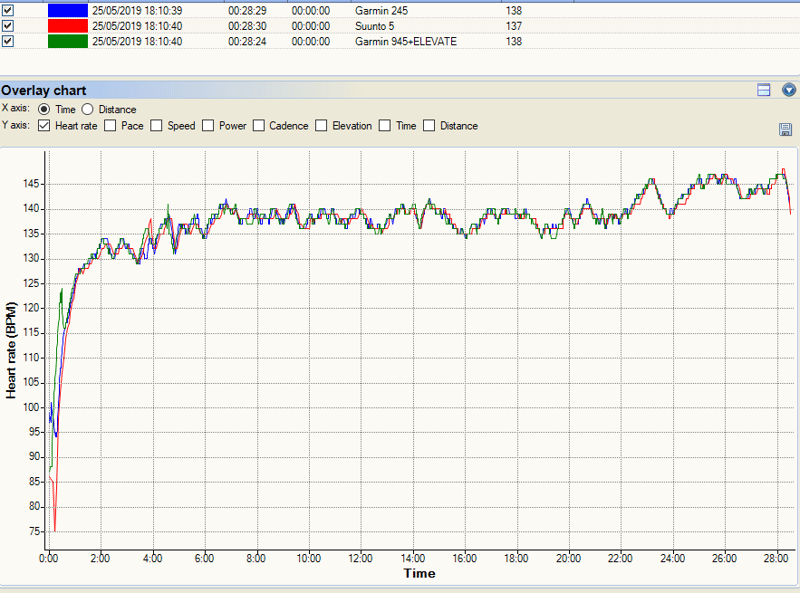The height and width of the screenshot is (593, 800).
Task: Save the chart using the floppy disk icon
Action: click(786, 130)
